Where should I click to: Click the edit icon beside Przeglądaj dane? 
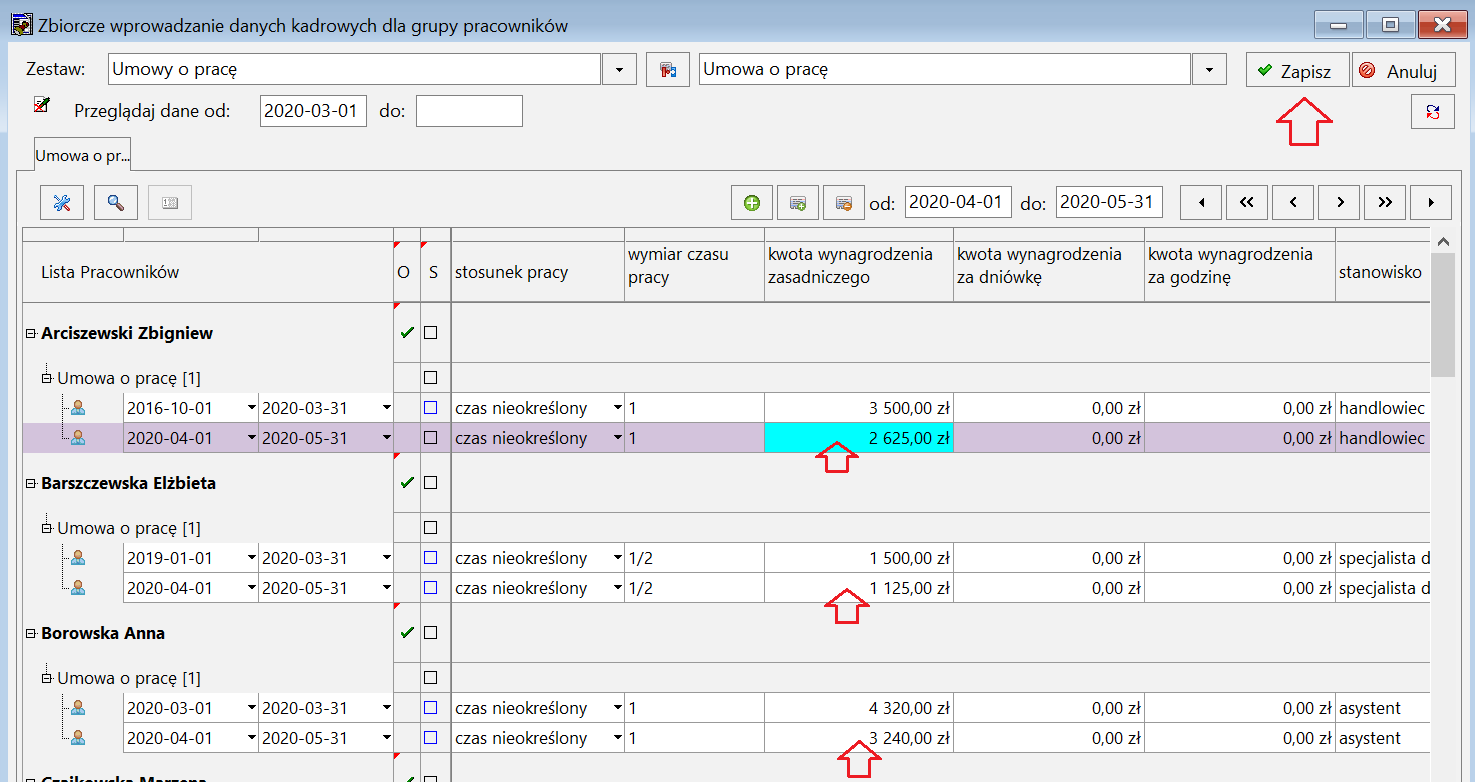click(x=42, y=104)
